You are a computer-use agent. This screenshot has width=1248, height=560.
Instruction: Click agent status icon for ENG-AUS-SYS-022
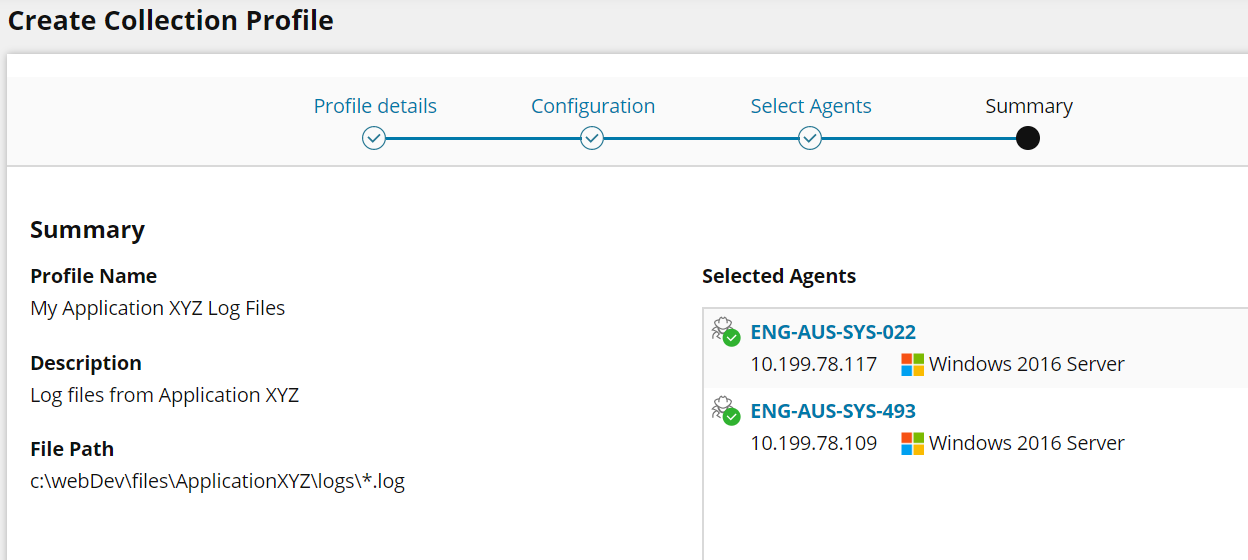coord(725,331)
